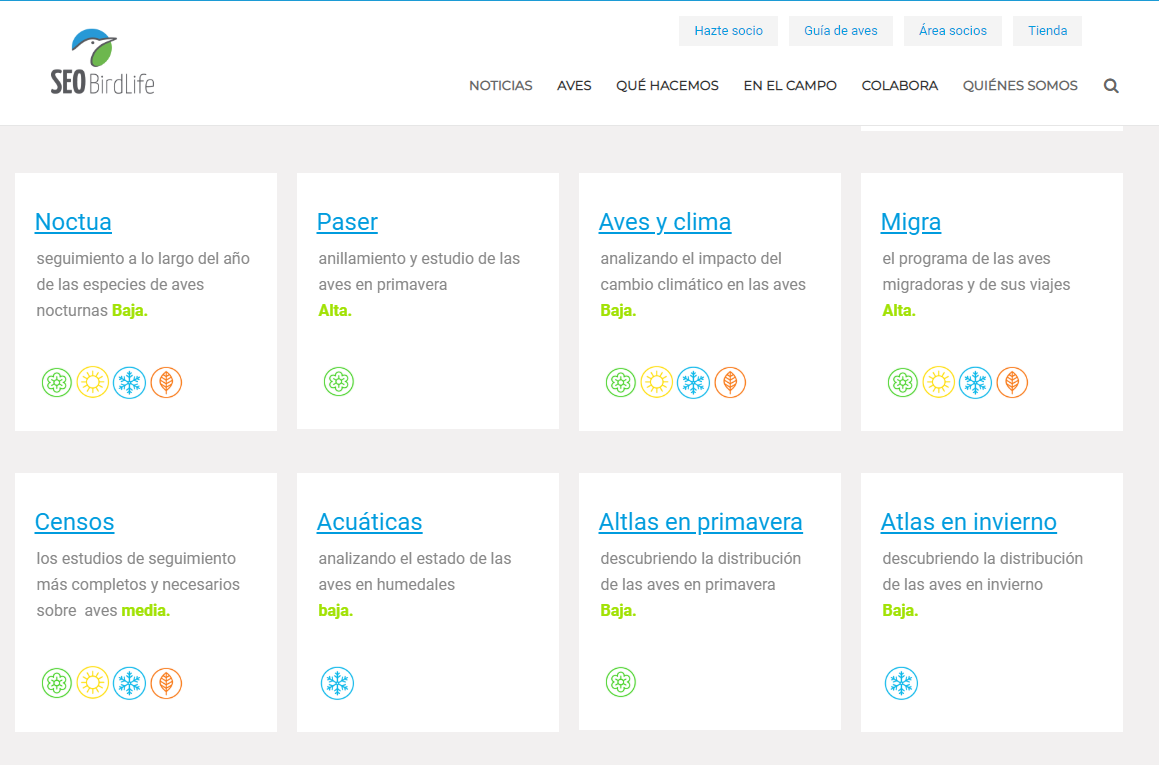Click the summer sun icon in Noctua card
1159x765 pixels.
[x=93, y=382]
